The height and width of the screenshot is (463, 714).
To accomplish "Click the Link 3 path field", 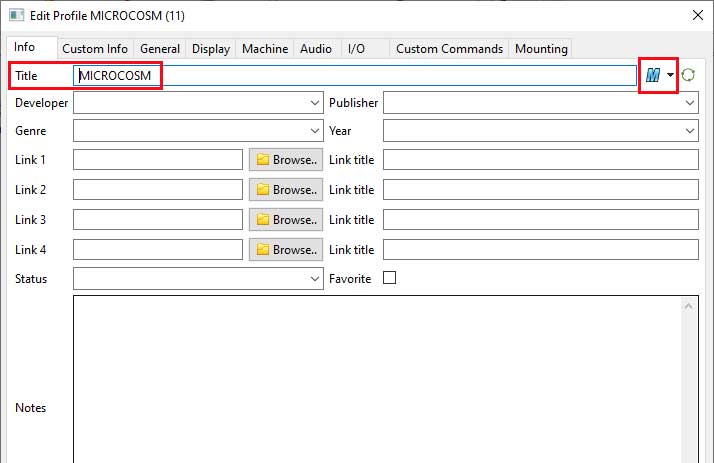I will pyautogui.click(x=158, y=220).
